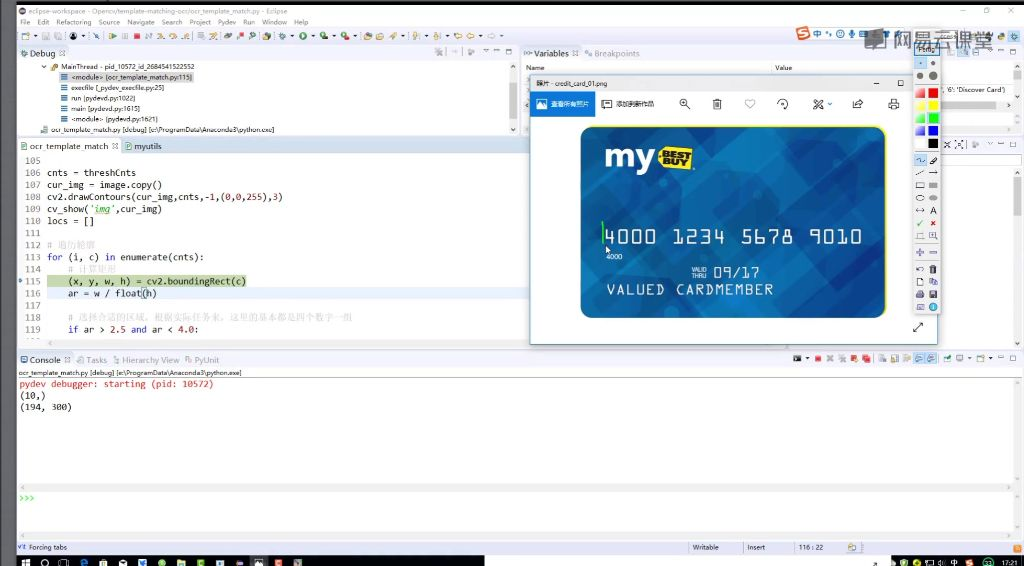
Task: Click the 'See all photos' blue button
Action: pyautogui.click(x=562, y=104)
